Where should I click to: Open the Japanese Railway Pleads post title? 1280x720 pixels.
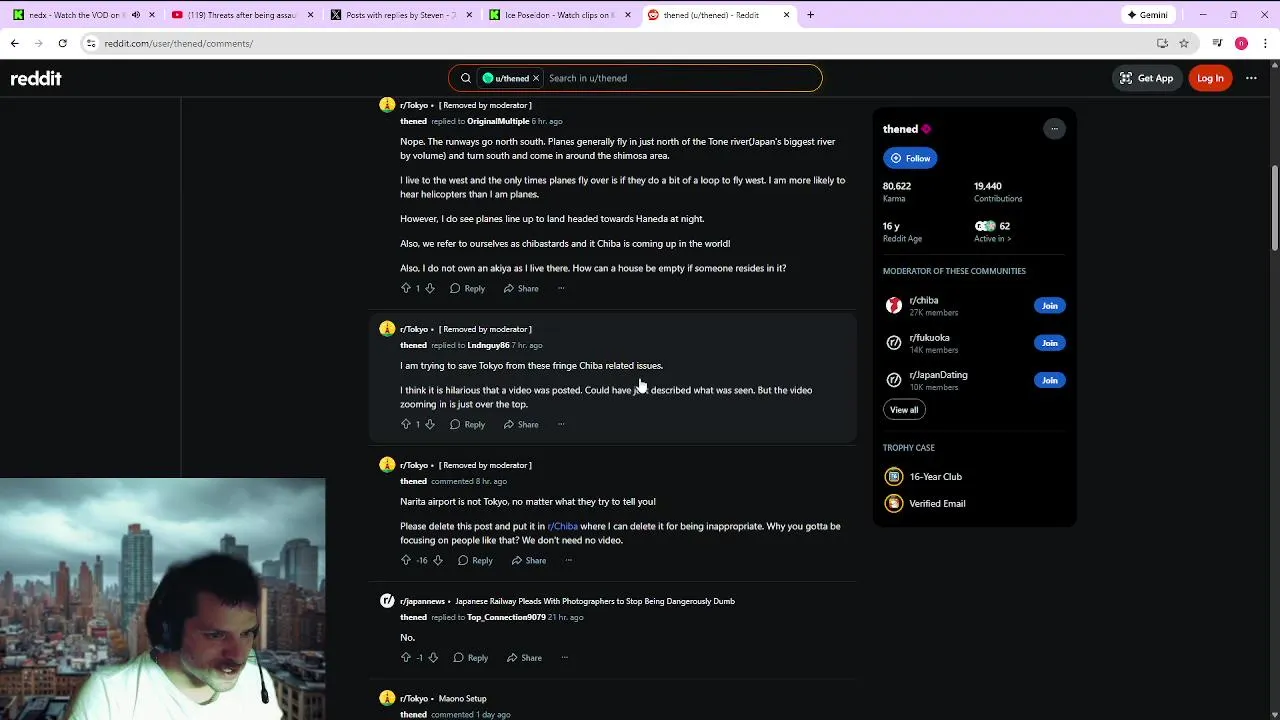click(595, 601)
